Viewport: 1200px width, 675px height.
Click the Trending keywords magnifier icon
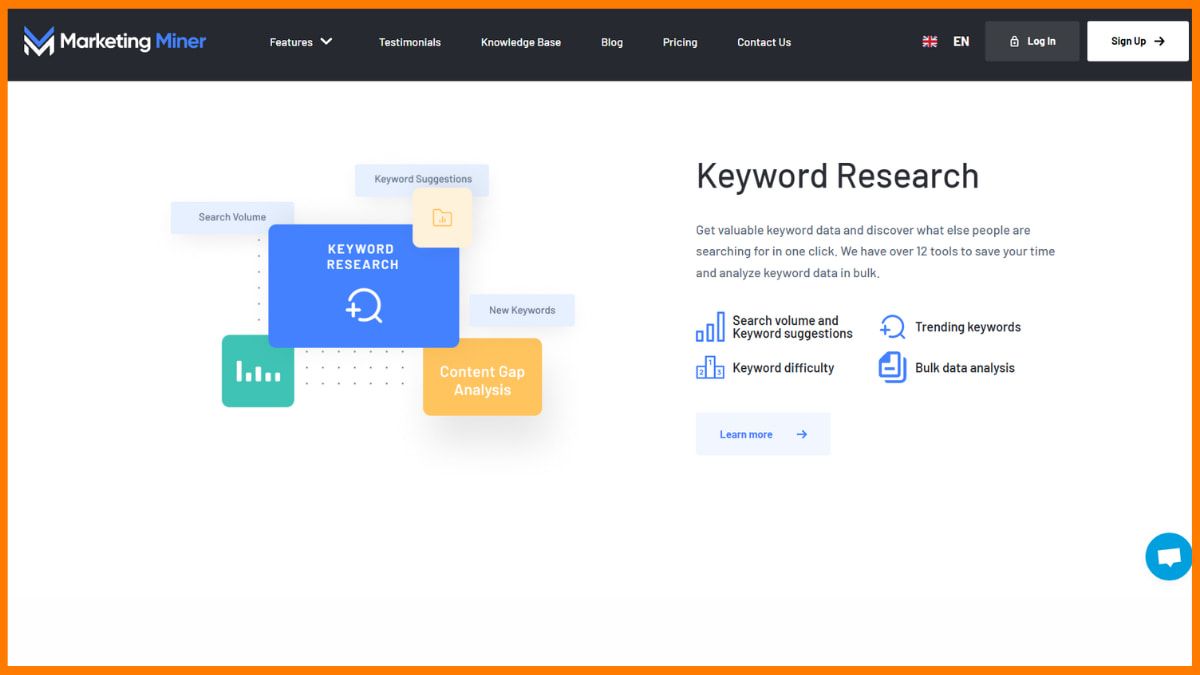(x=892, y=327)
